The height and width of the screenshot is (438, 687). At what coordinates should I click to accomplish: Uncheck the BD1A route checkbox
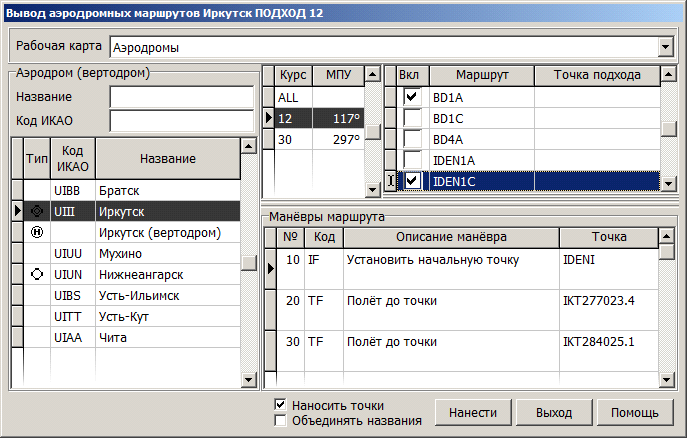[411, 98]
